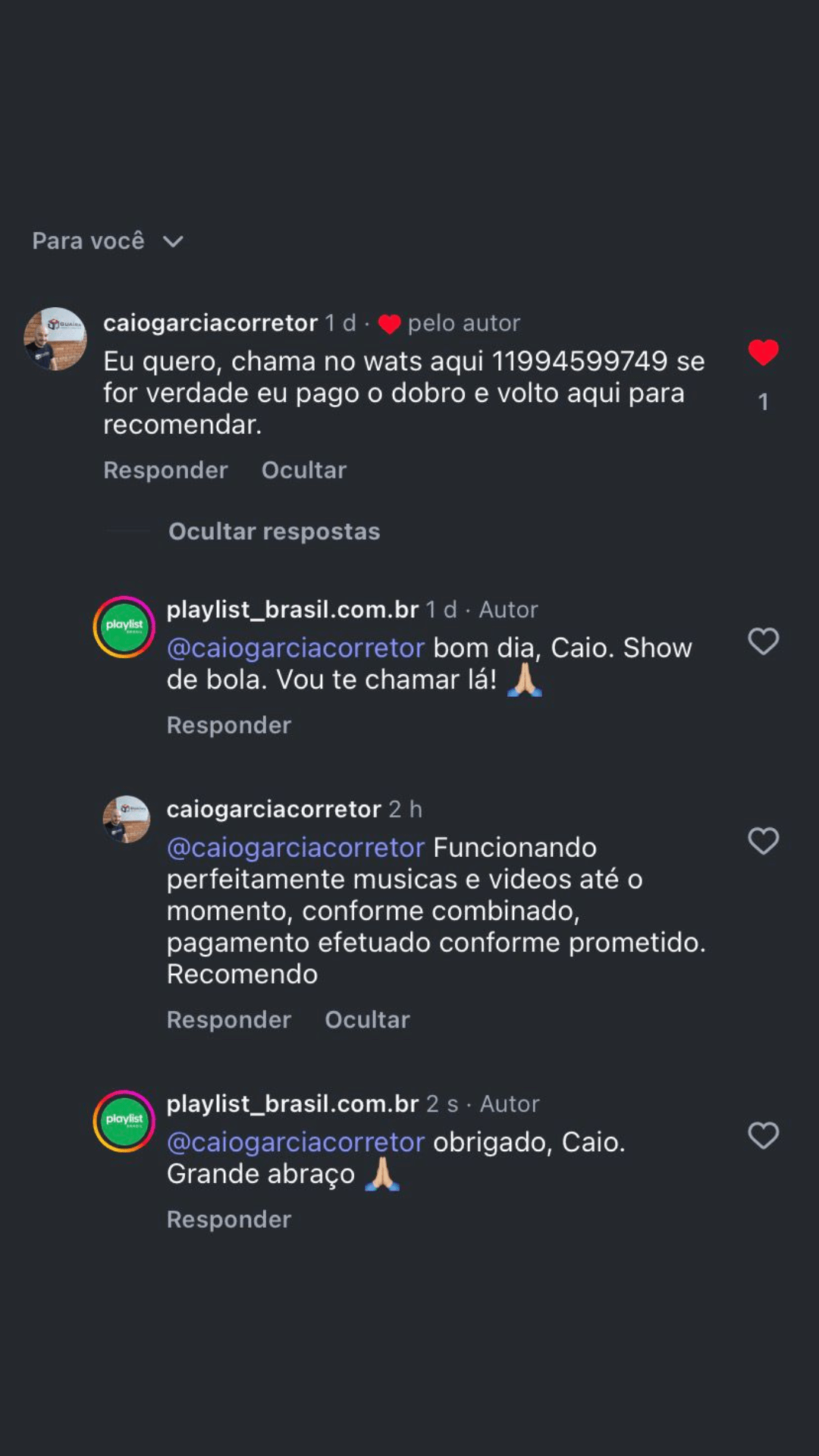Tap playlist_brasil avatar on the latest reply
This screenshot has height=1456, width=819.
click(x=124, y=1121)
